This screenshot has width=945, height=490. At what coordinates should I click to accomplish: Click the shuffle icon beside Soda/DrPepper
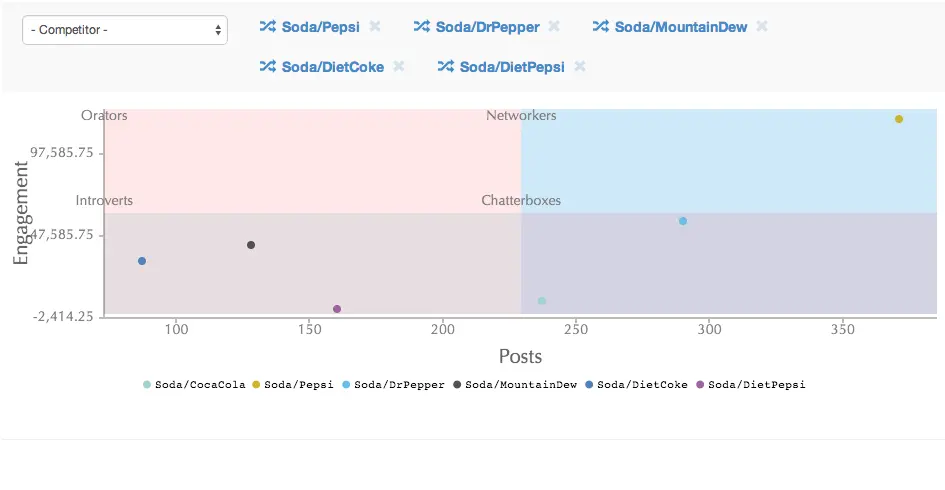coord(421,27)
